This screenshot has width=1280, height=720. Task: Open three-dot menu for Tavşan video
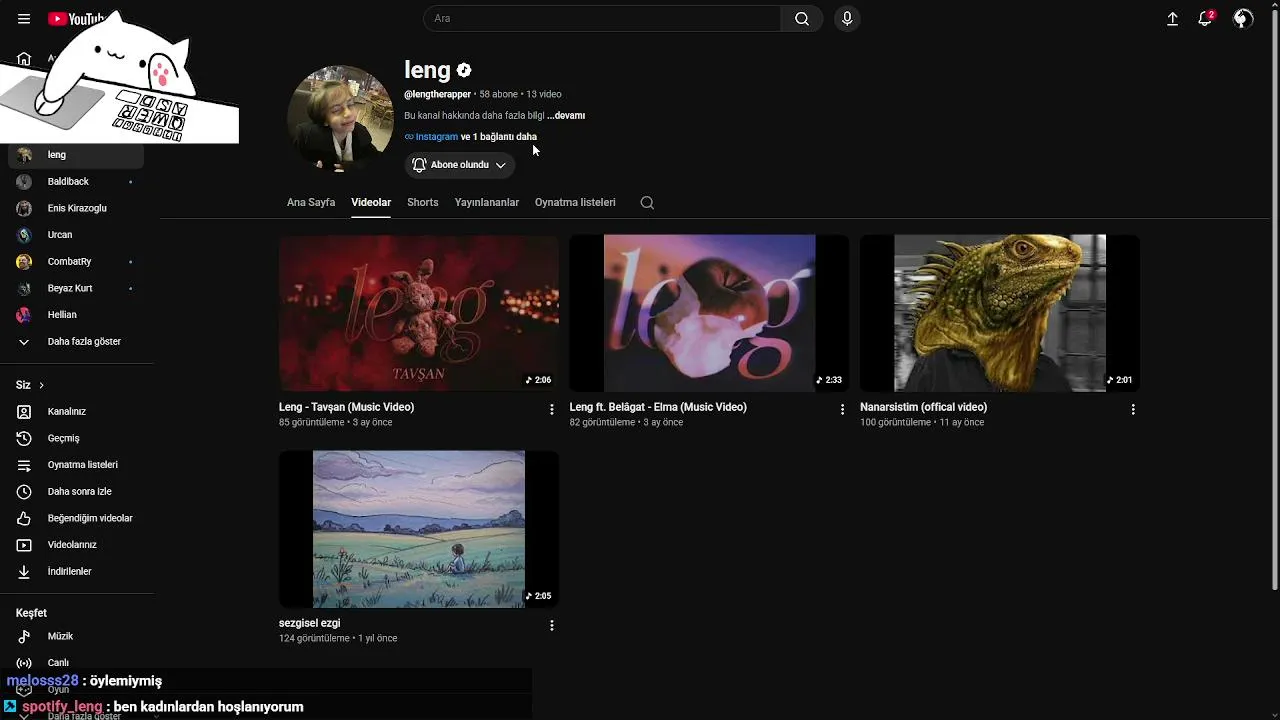coord(551,409)
